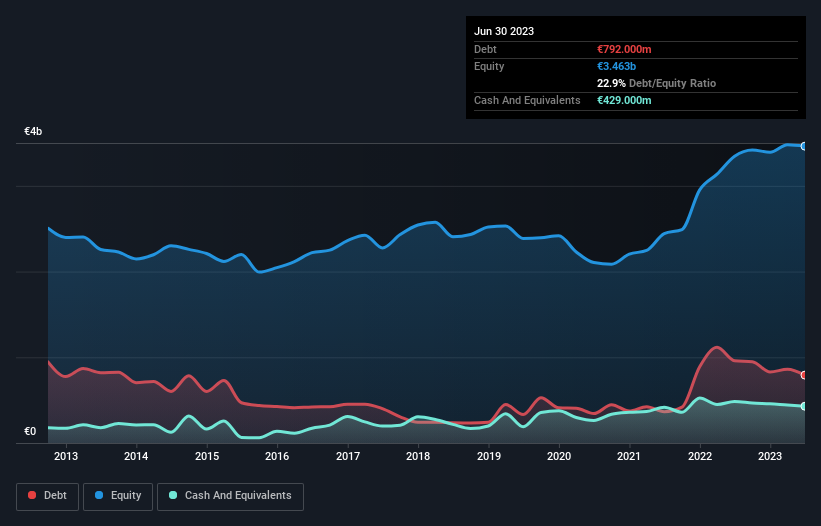This screenshot has width=821, height=526.
Task: Click the 2022 x-axis label
Action: coord(700,456)
